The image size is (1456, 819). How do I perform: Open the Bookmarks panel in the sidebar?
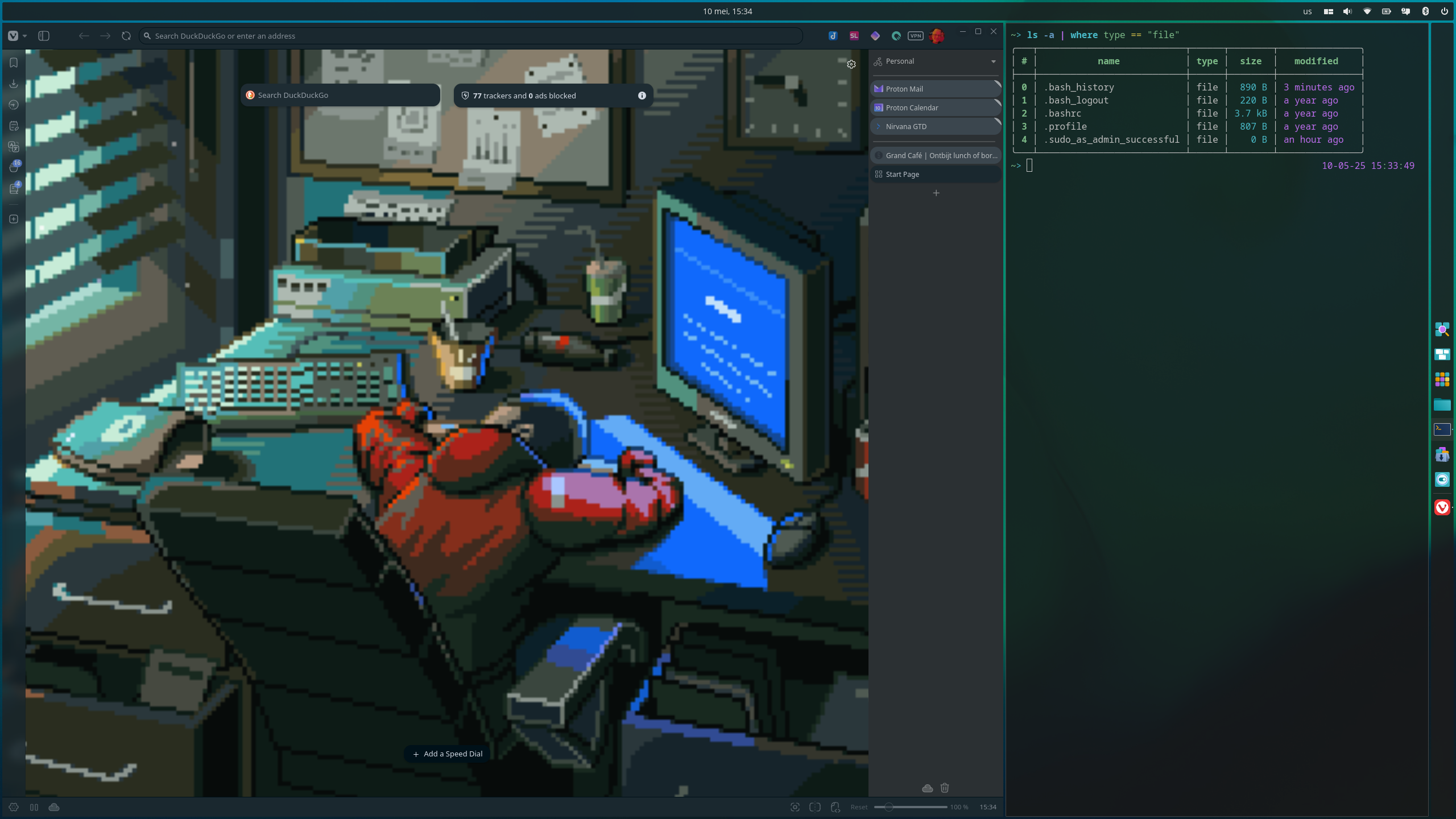14,63
